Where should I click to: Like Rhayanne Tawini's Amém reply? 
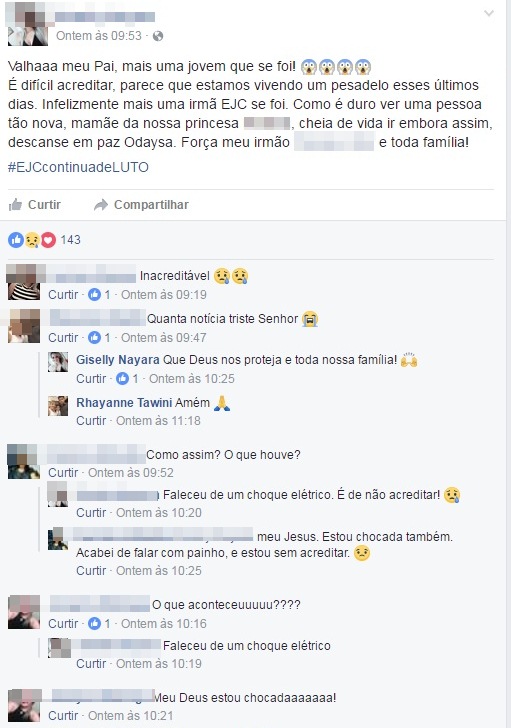(91, 421)
